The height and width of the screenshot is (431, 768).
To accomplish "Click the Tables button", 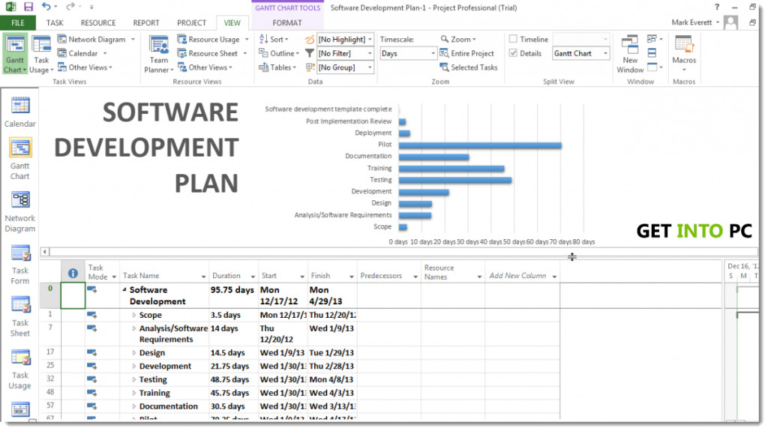I will tap(277, 67).
